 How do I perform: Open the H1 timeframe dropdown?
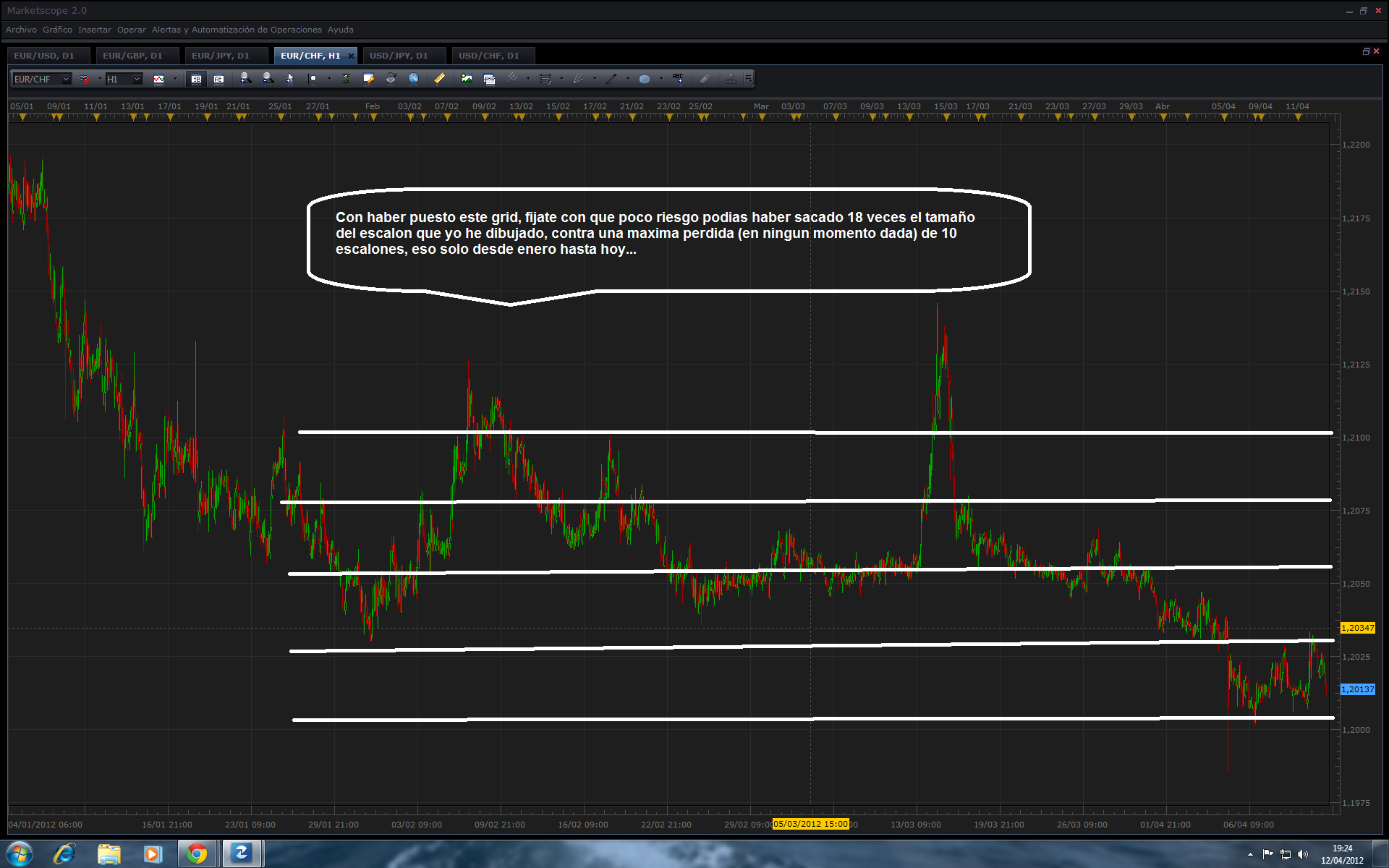[x=137, y=79]
